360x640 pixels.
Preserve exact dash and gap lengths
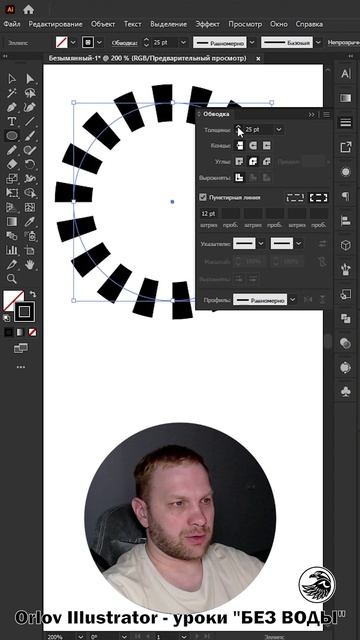295,198
